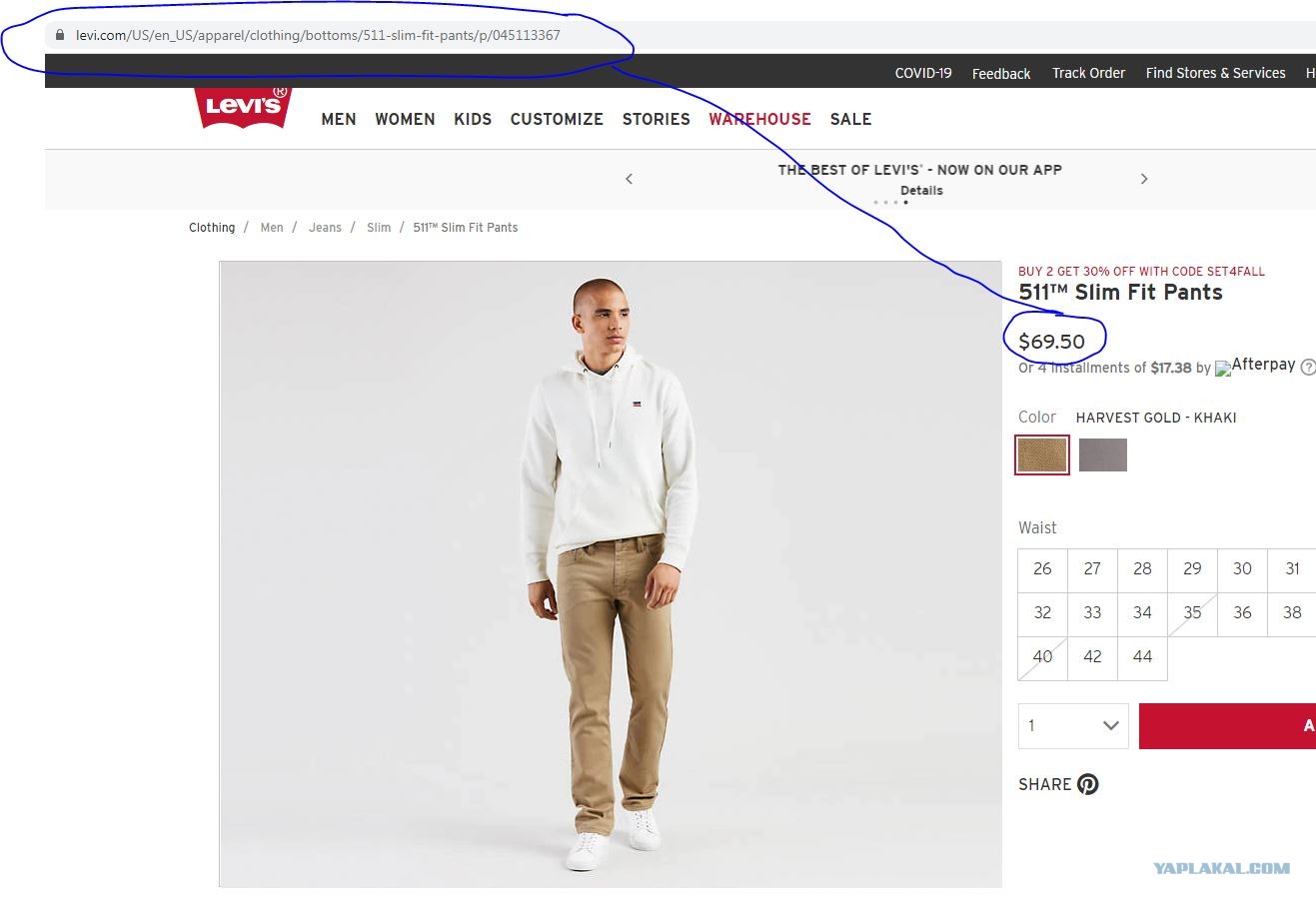
Task: Go to Jeans breadcrumb
Action: point(325,228)
